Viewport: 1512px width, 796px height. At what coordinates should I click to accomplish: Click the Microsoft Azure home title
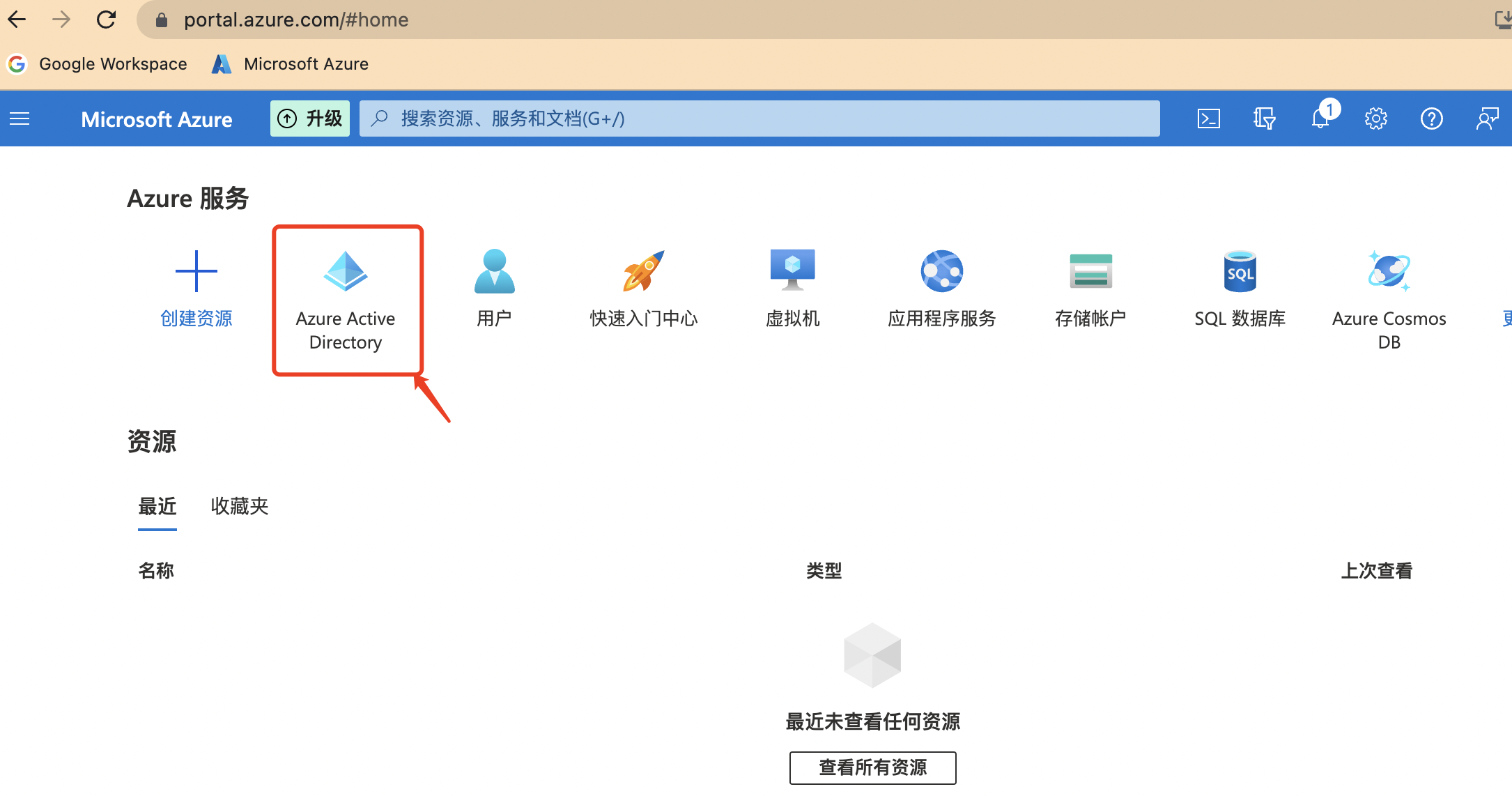157,119
